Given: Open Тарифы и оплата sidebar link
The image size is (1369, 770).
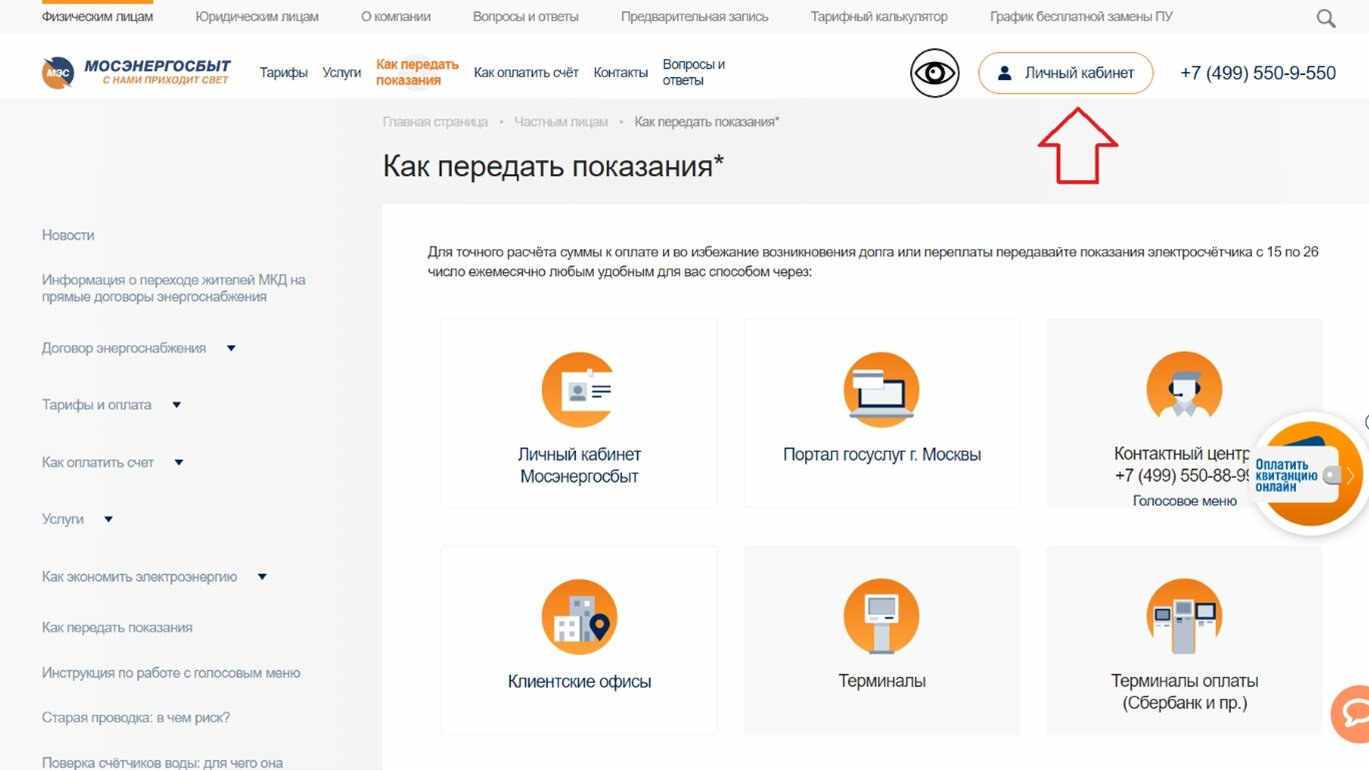Looking at the screenshot, I should pos(97,405).
